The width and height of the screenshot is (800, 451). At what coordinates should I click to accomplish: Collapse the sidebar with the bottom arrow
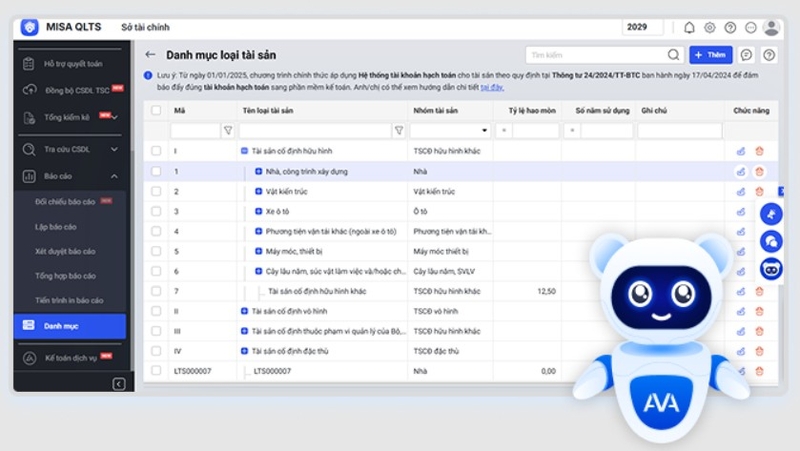pos(118,384)
